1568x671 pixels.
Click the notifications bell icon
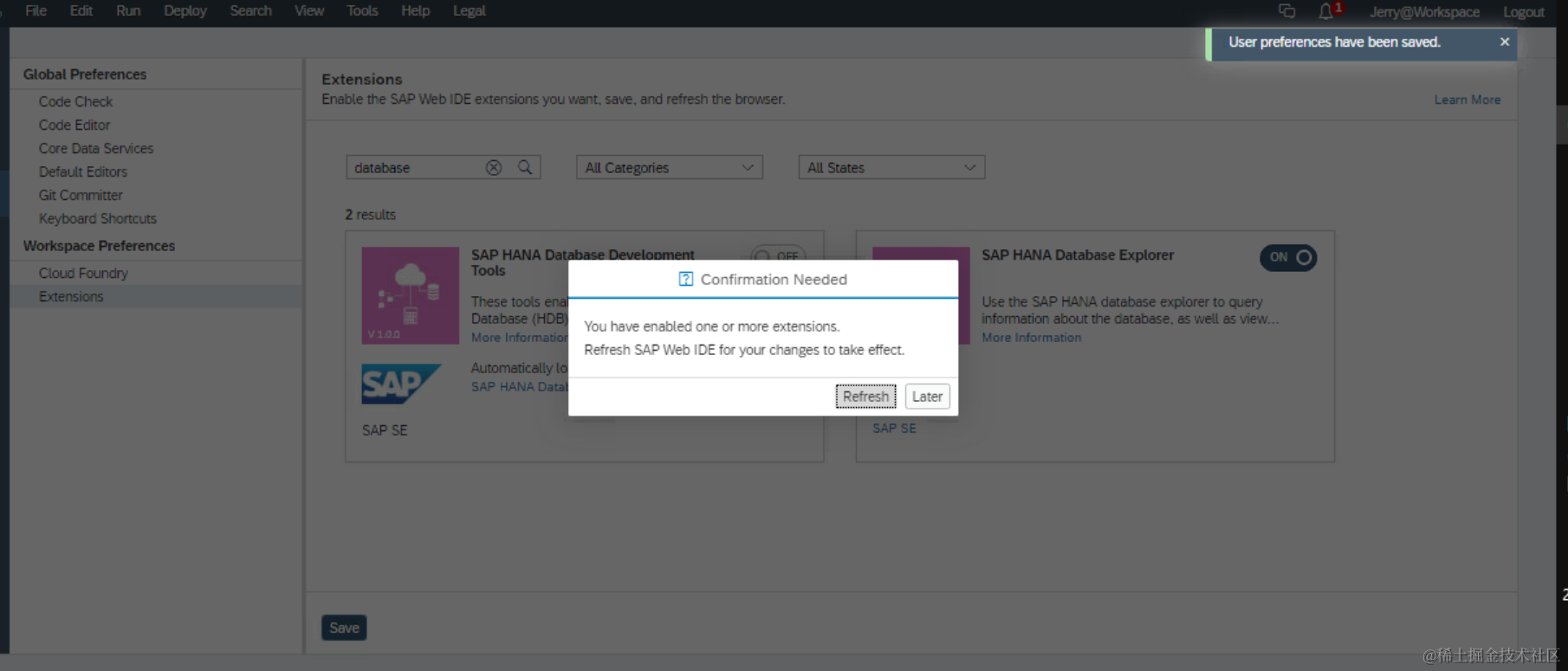[x=1325, y=11]
